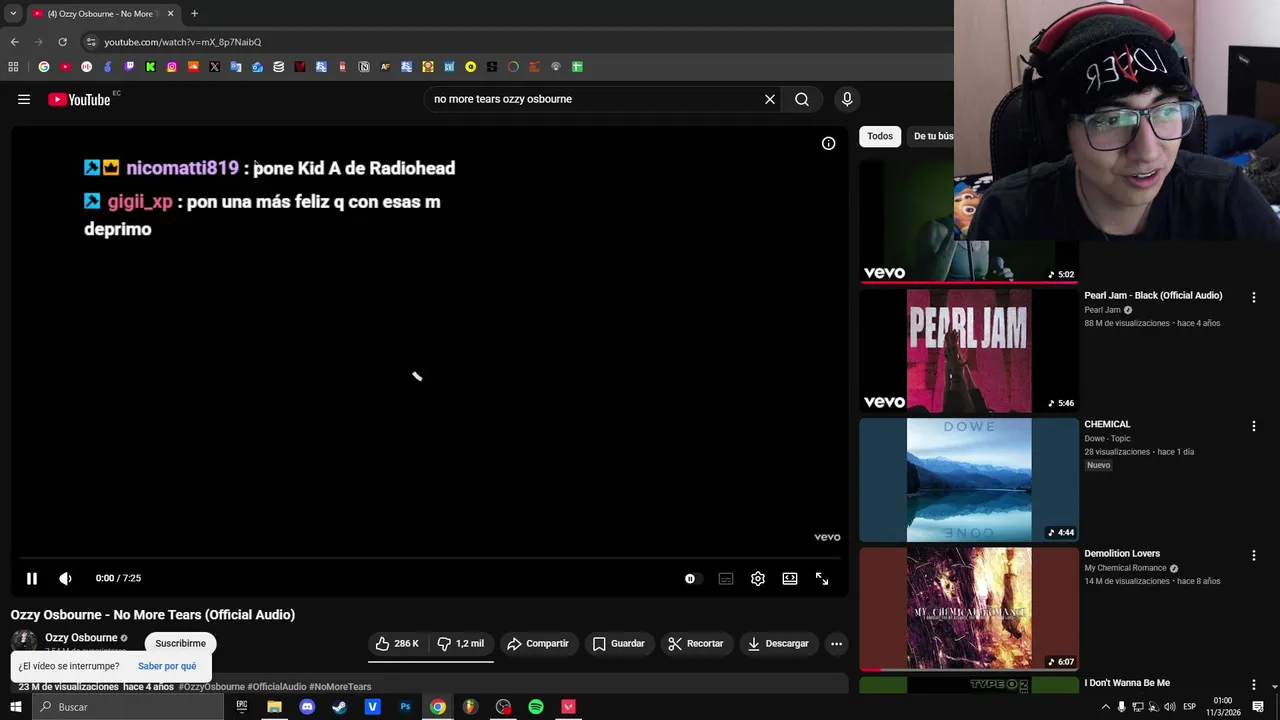Open the Google bookmark

coord(43,67)
